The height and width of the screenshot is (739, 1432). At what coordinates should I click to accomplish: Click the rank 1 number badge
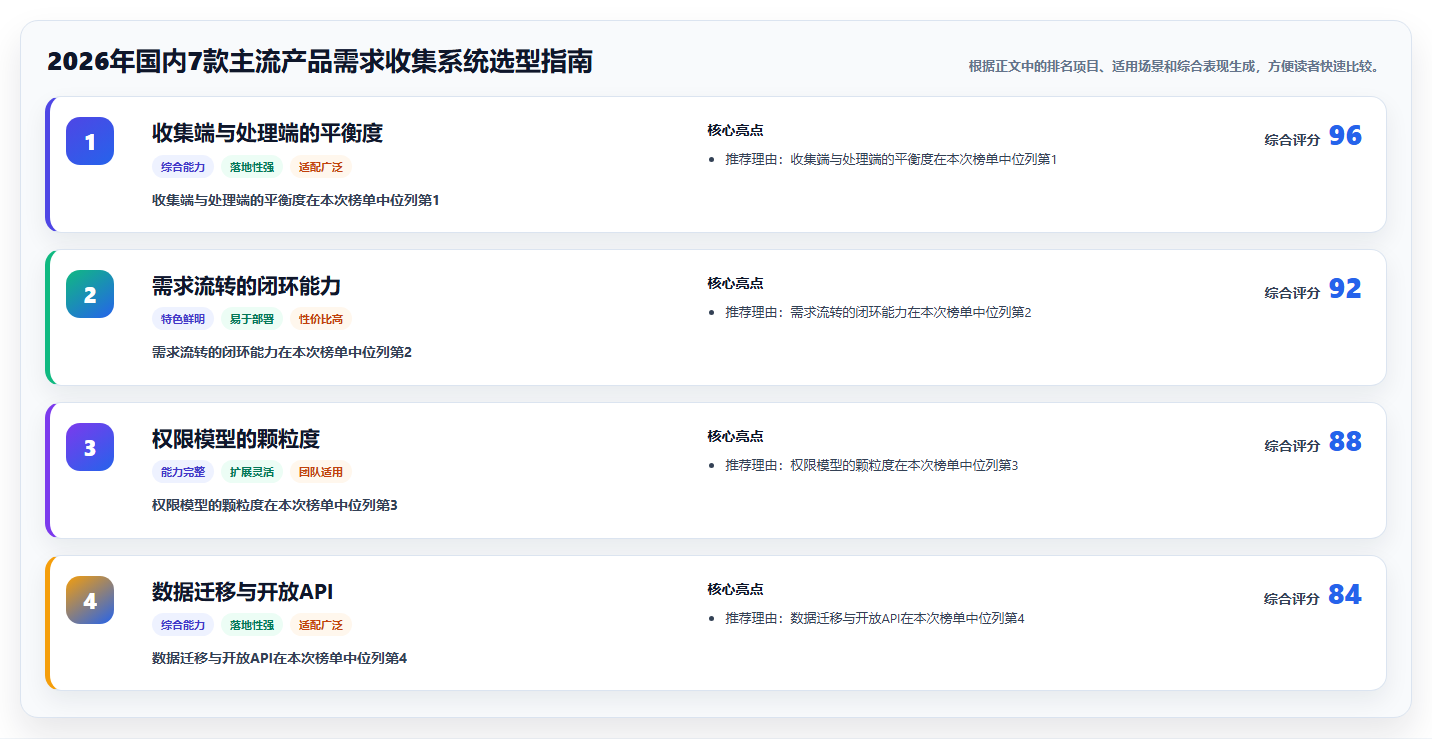click(x=90, y=141)
